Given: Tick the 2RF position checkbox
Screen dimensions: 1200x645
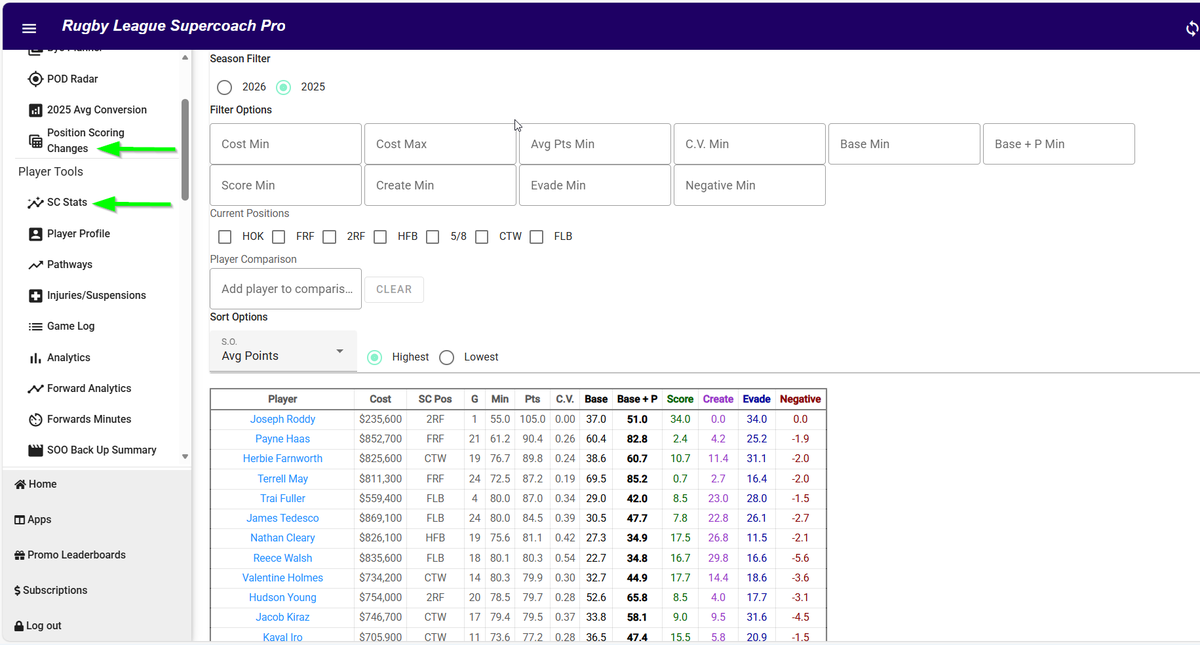Looking at the screenshot, I should tap(329, 237).
